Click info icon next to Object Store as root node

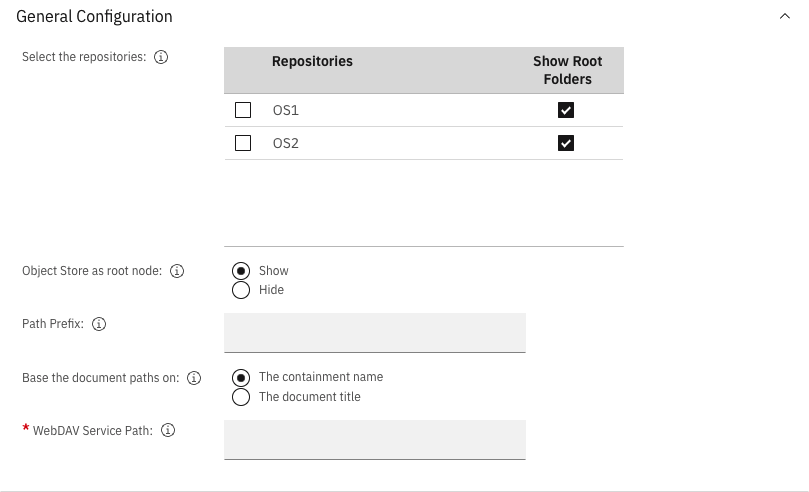pos(177,271)
